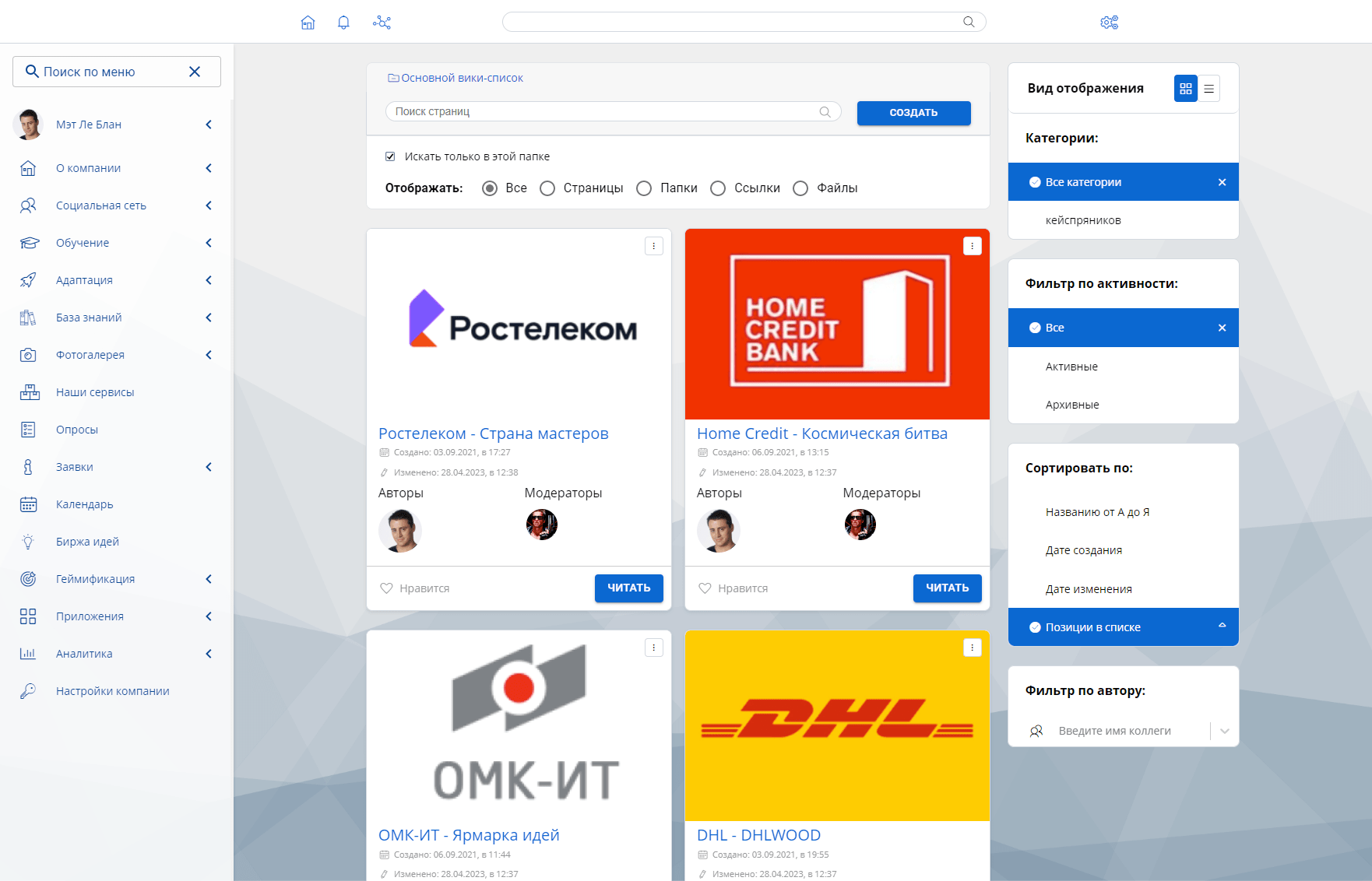Click magnifier icon in page search field
The height and width of the screenshot is (881, 1372).
tap(825, 112)
